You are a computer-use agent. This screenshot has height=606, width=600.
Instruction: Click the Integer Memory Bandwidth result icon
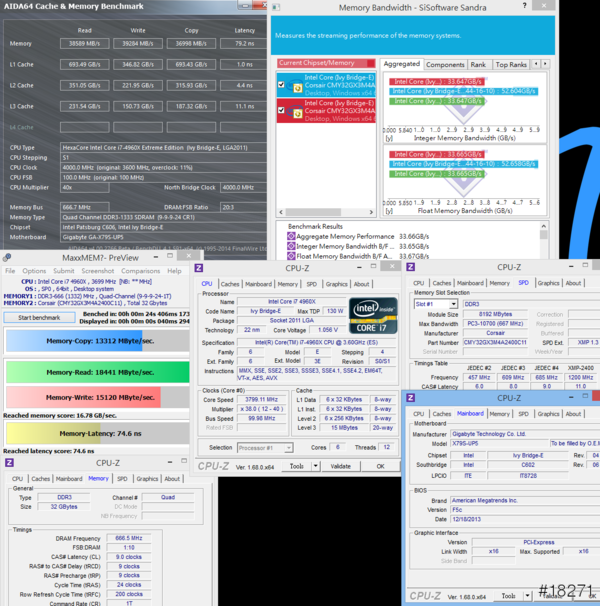[x=291, y=246]
